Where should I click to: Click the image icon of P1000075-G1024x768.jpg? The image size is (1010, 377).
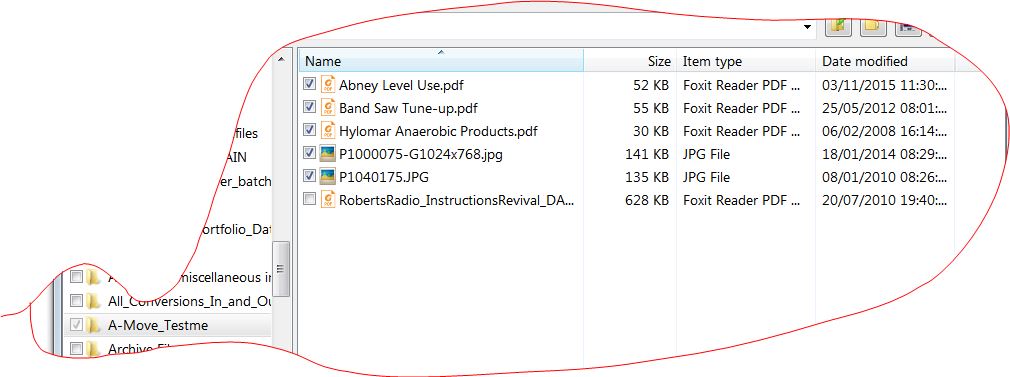coord(328,154)
